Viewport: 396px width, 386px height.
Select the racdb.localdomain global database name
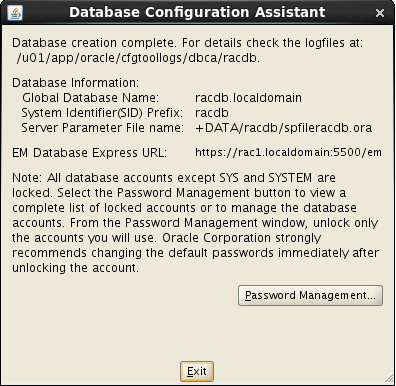pos(248,98)
